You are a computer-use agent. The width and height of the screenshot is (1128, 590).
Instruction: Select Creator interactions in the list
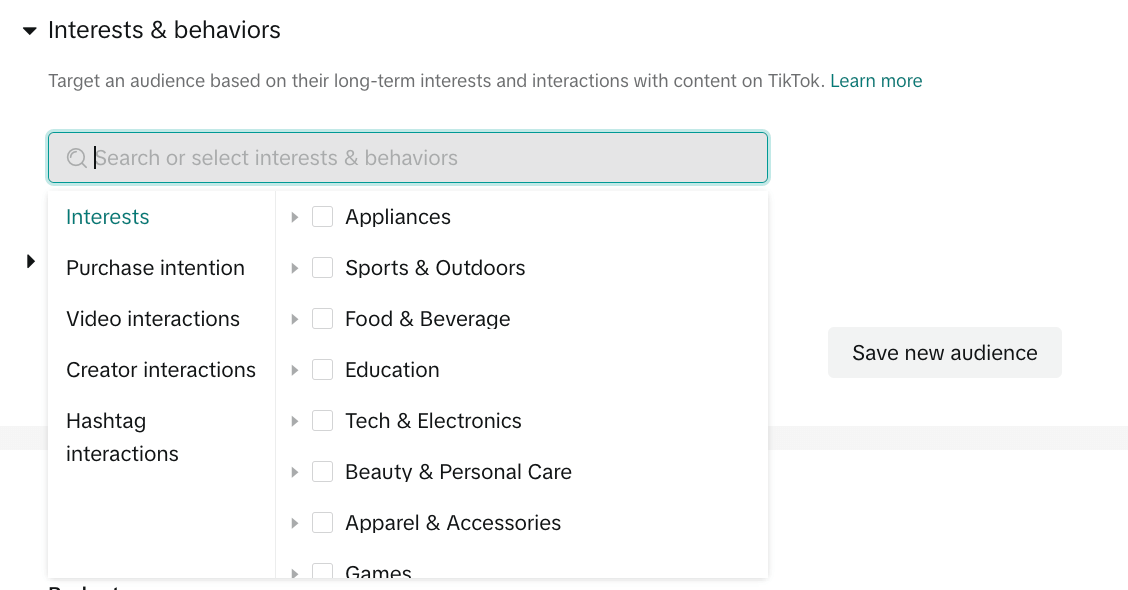click(x=160, y=370)
